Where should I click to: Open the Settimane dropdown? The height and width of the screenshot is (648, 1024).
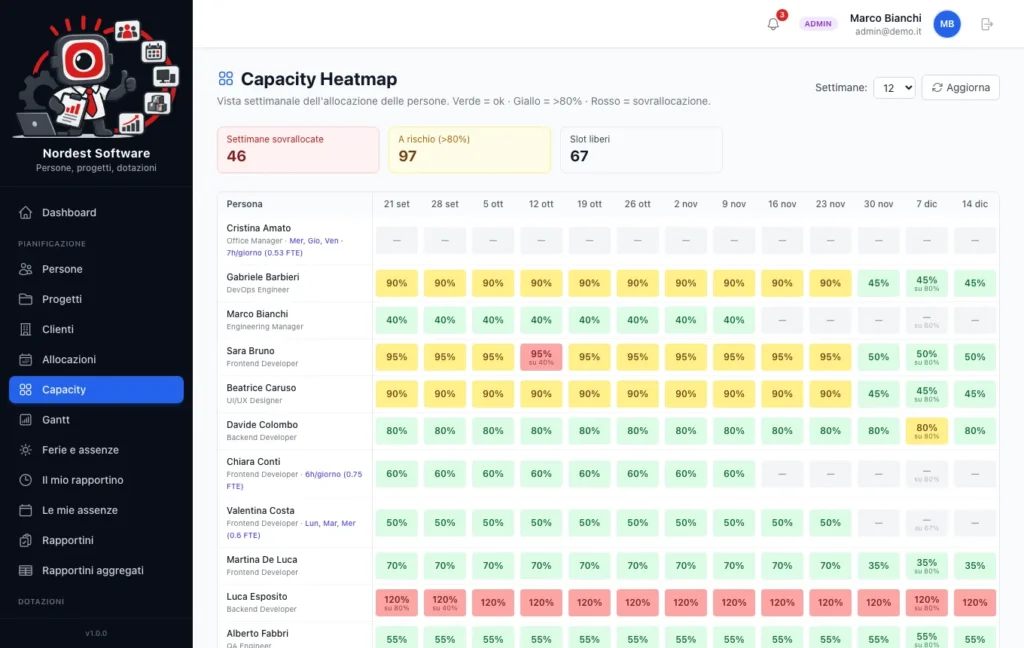pos(894,88)
